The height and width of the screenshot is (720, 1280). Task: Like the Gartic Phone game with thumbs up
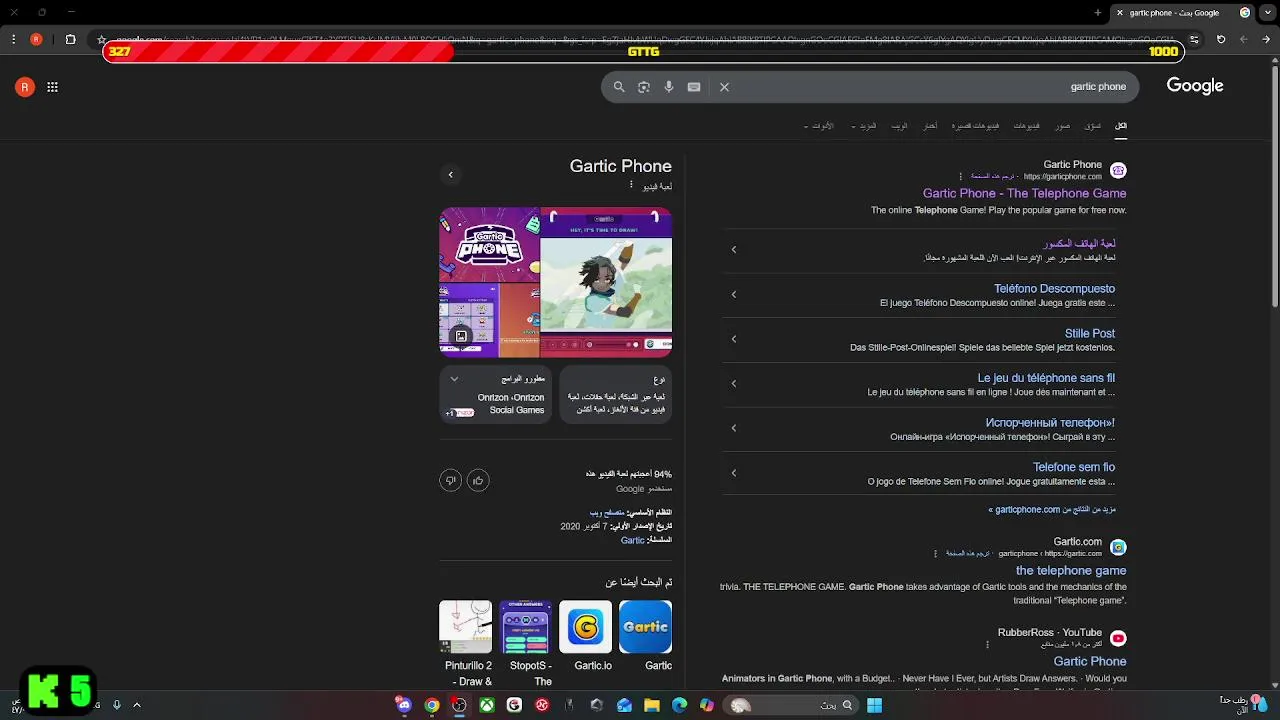tap(478, 481)
